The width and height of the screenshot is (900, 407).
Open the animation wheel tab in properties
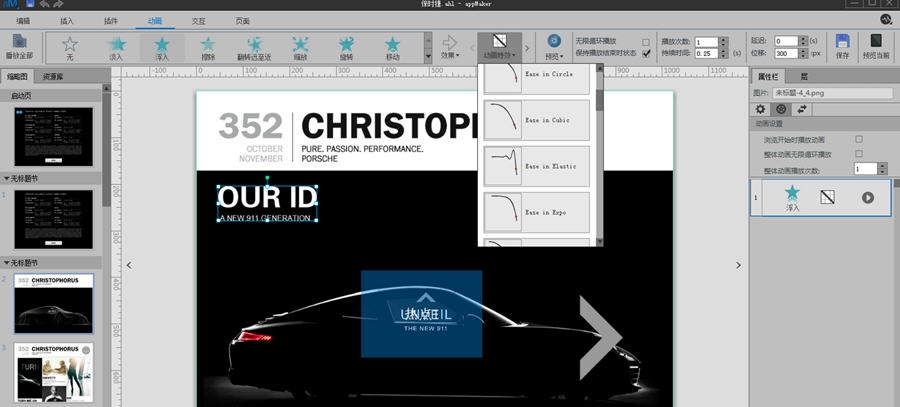coord(781,108)
